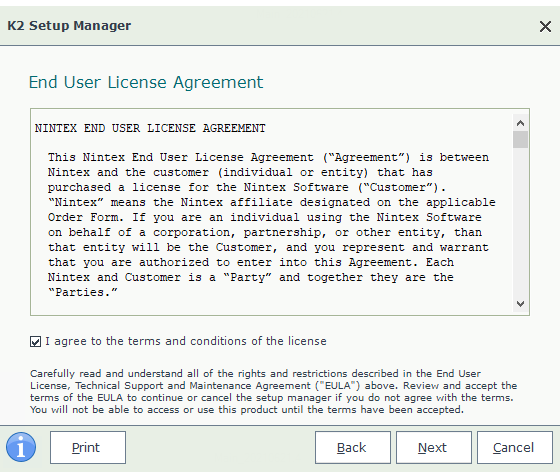Click the 'K2 Setup Manager' title bar text
The height and width of the screenshot is (472, 560).
tap(69, 26)
